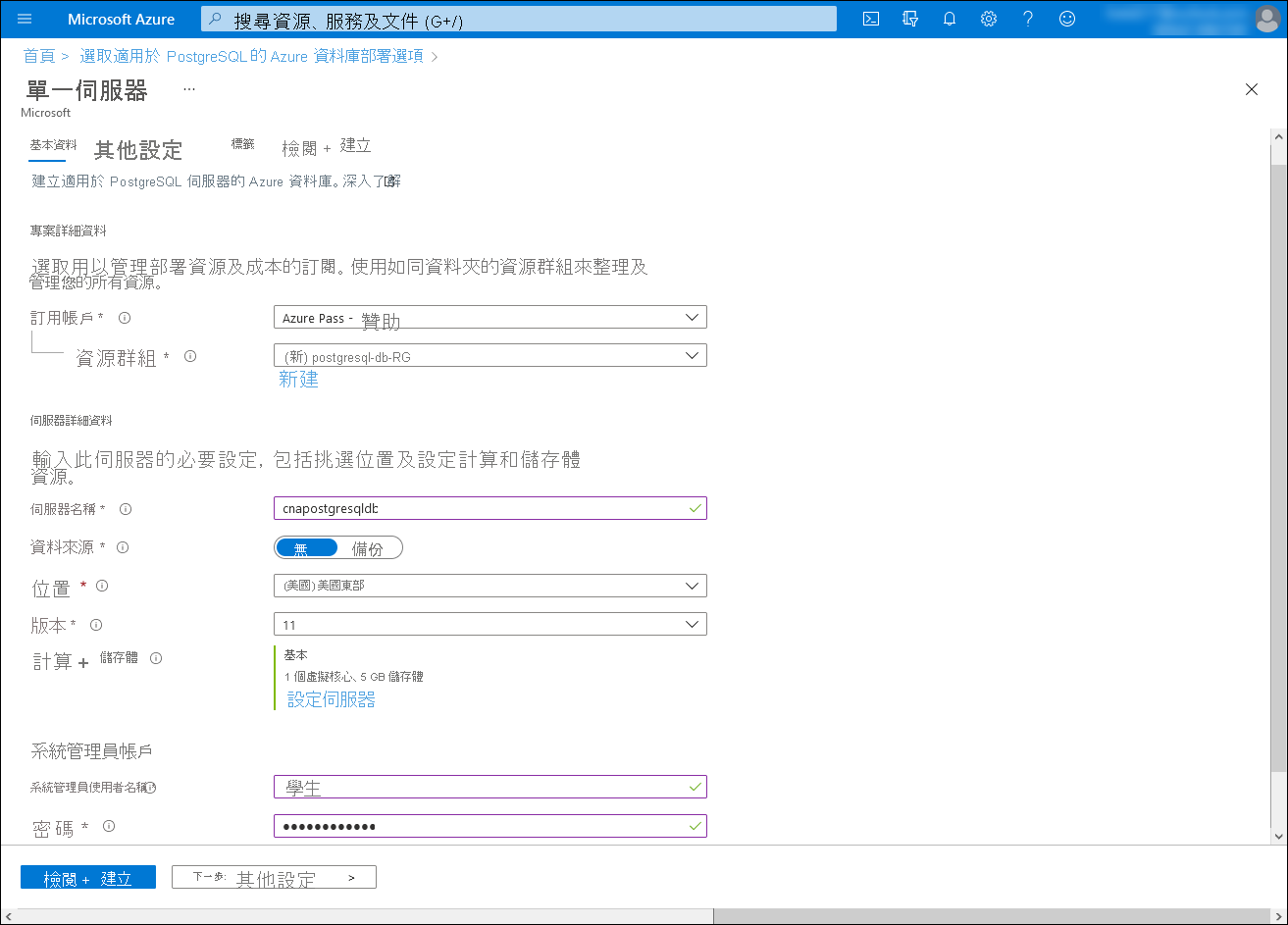Click the 新建 resource group link

(298, 380)
